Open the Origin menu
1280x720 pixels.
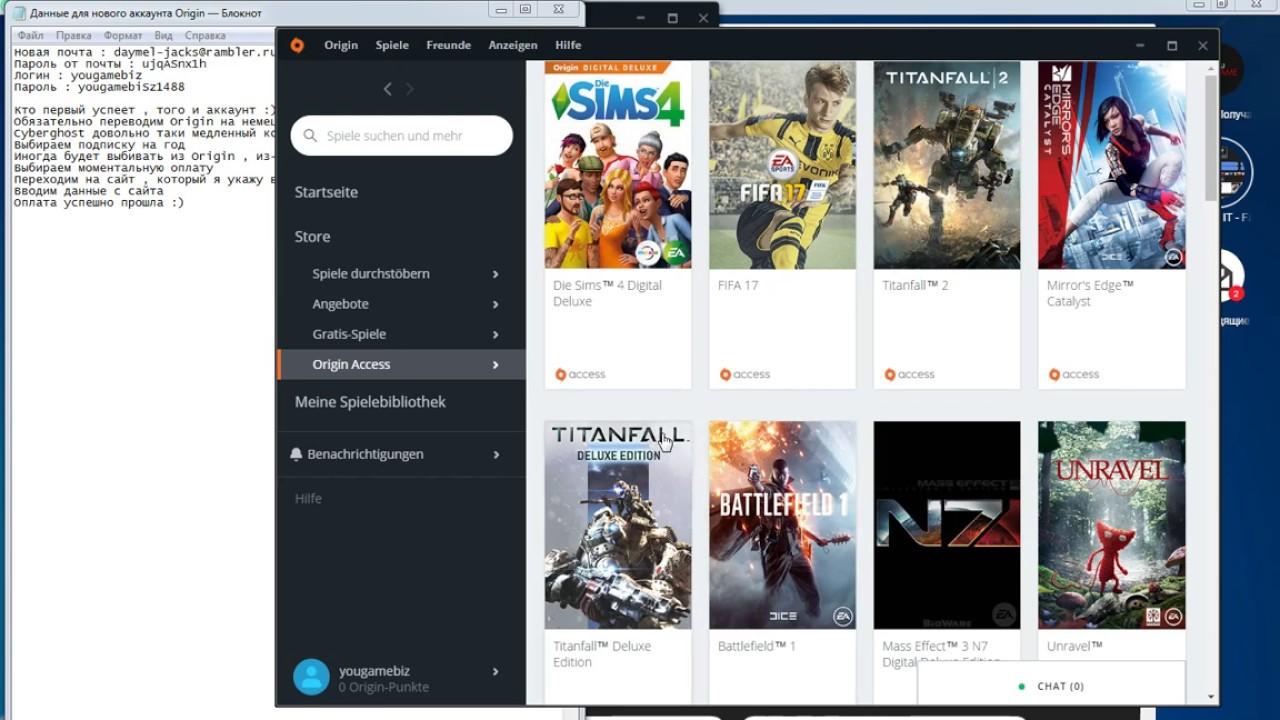[x=341, y=45]
